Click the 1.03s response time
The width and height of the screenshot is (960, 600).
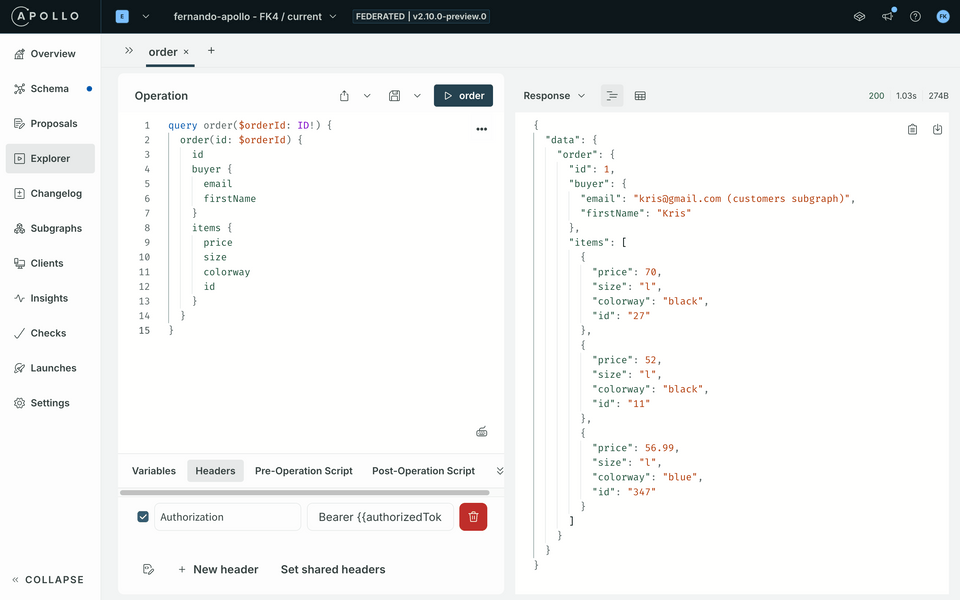pos(906,96)
